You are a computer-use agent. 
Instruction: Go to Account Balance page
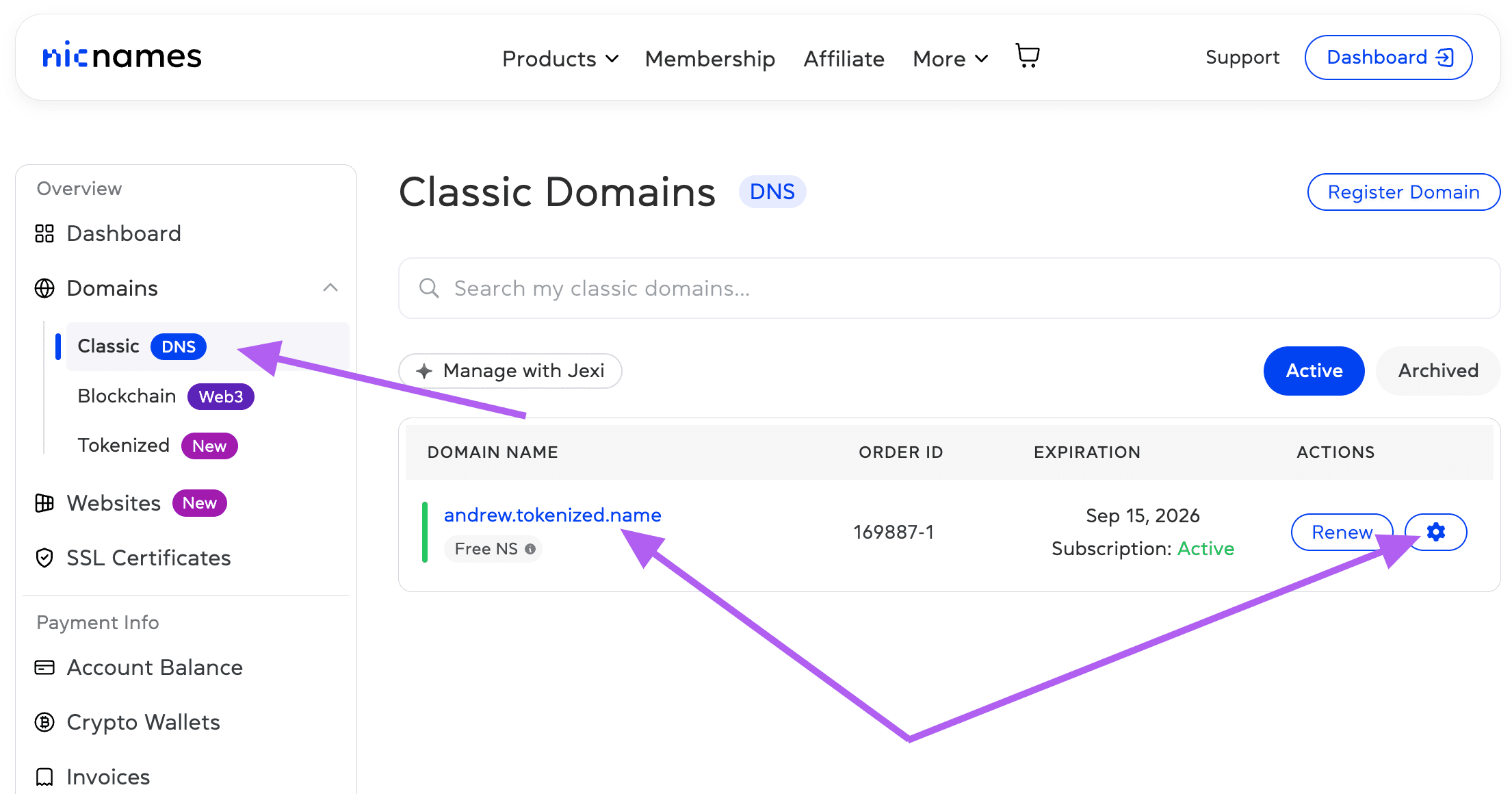(x=154, y=667)
